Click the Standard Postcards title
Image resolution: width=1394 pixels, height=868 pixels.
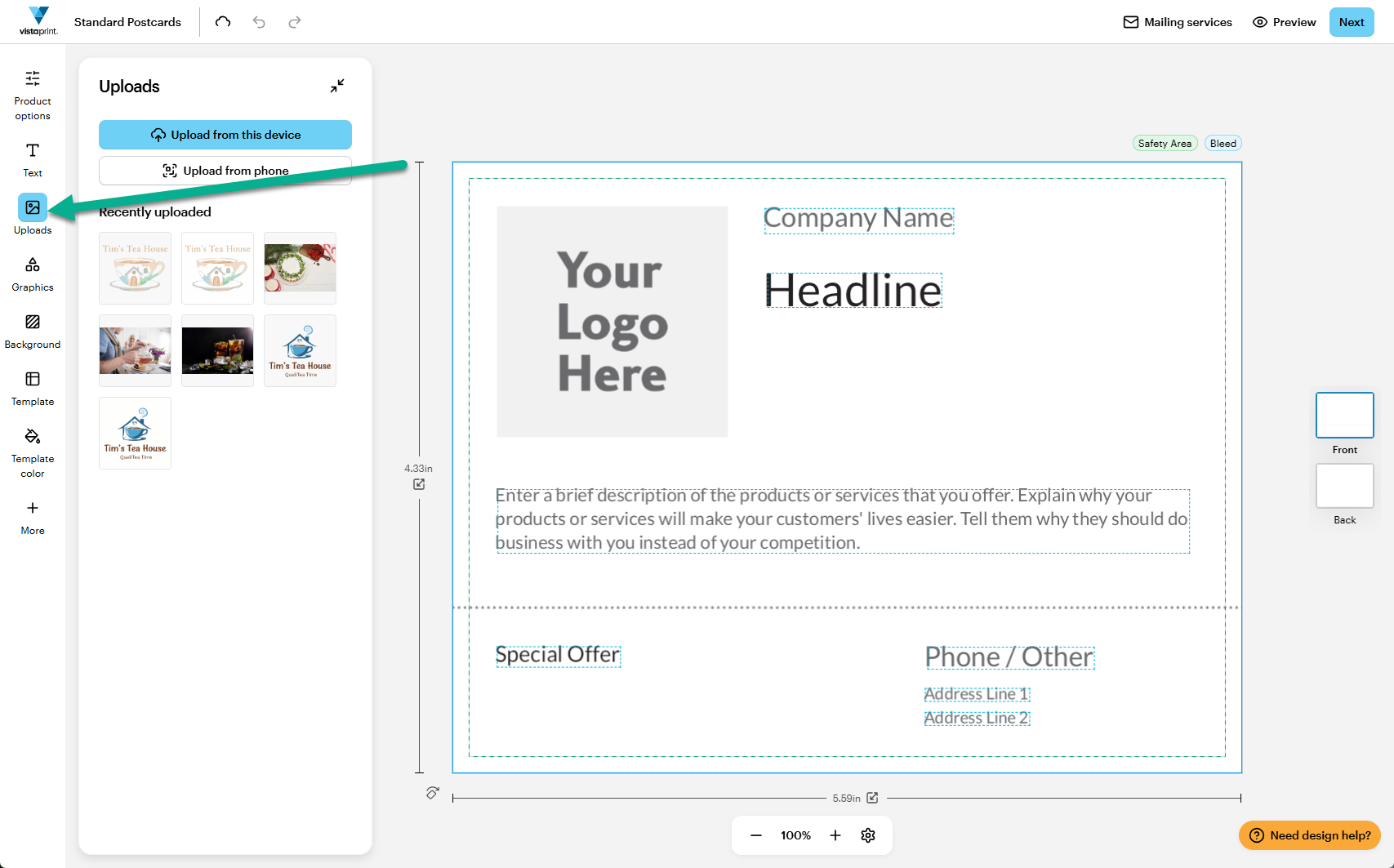[x=127, y=22]
